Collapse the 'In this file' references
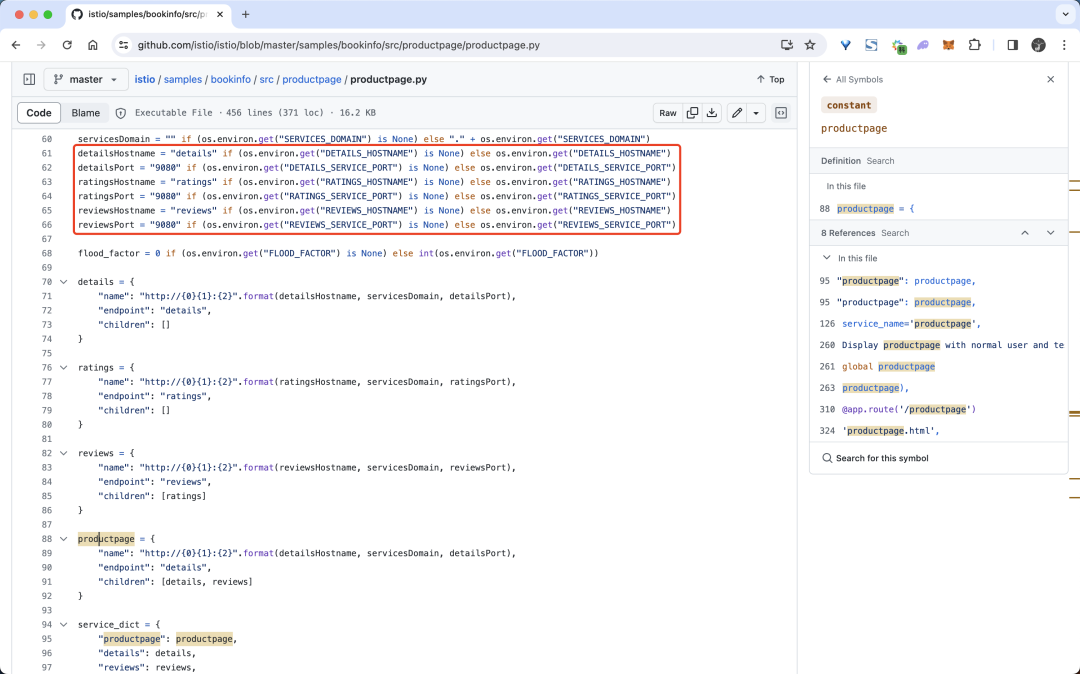 point(826,258)
